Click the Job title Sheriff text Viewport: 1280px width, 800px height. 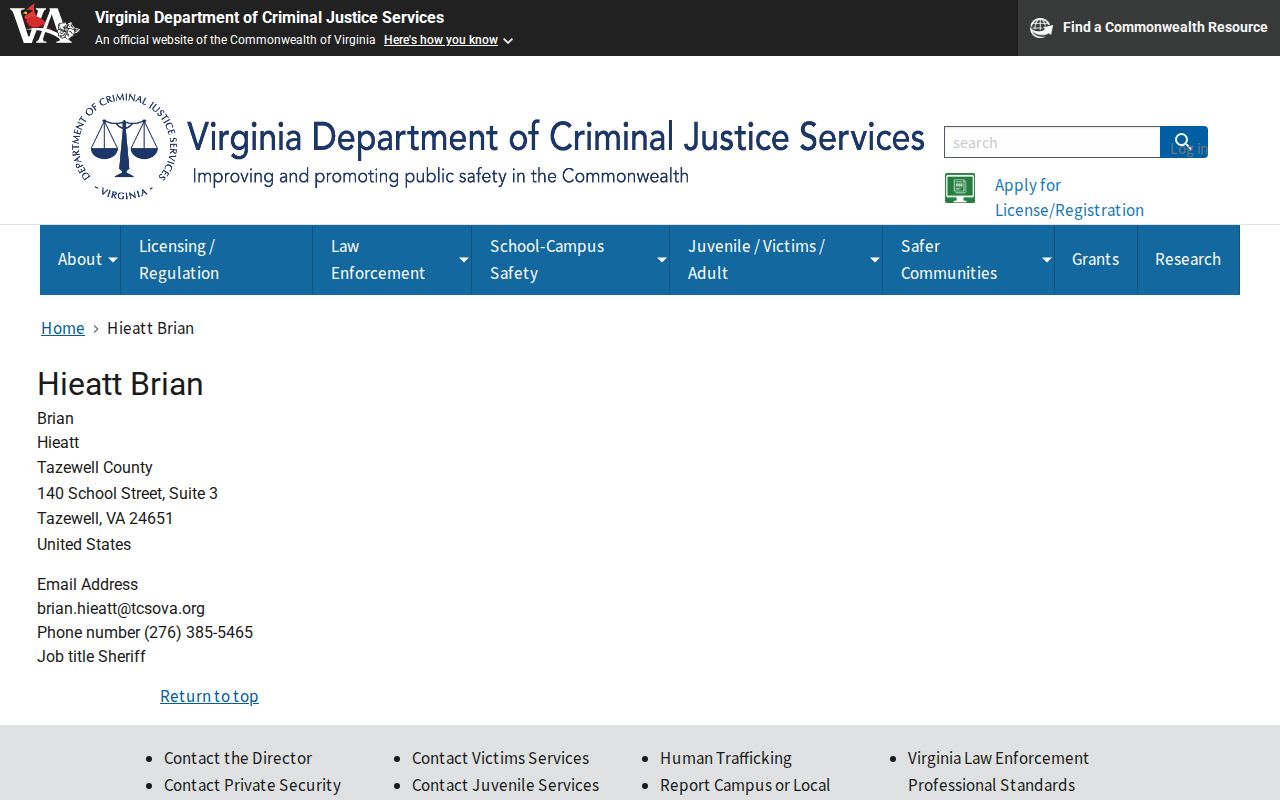click(x=91, y=656)
